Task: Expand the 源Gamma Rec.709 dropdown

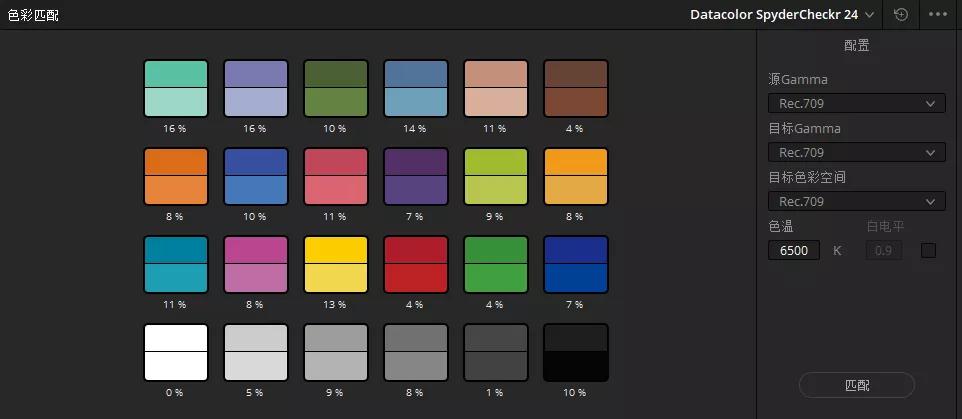Action: pyautogui.click(x=856, y=103)
